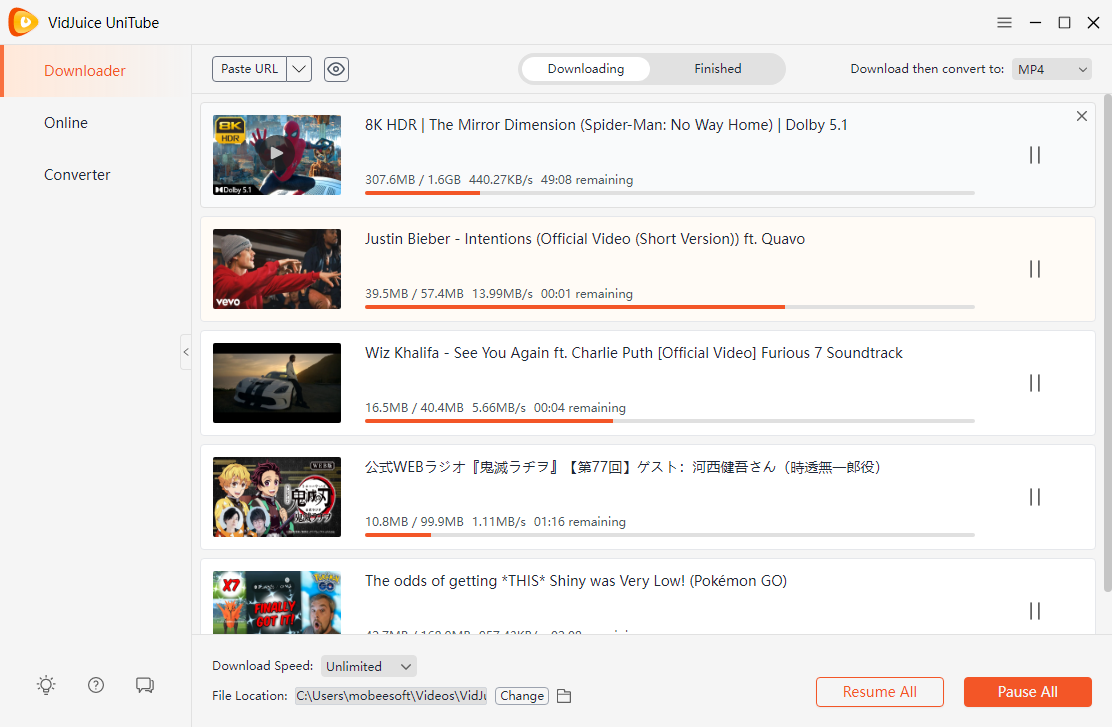This screenshot has width=1112, height=727.
Task: Switch to the Finished tab
Action: pyautogui.click(x=718, y=69)
